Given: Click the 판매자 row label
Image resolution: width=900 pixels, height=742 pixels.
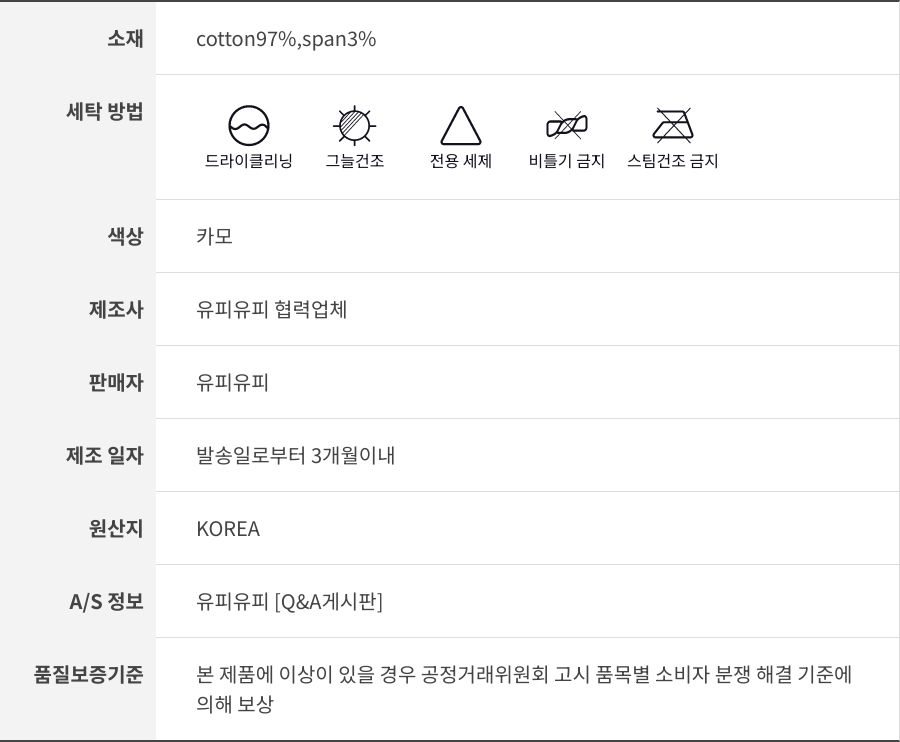Looking at the screenshot, I should click(116, 383).
